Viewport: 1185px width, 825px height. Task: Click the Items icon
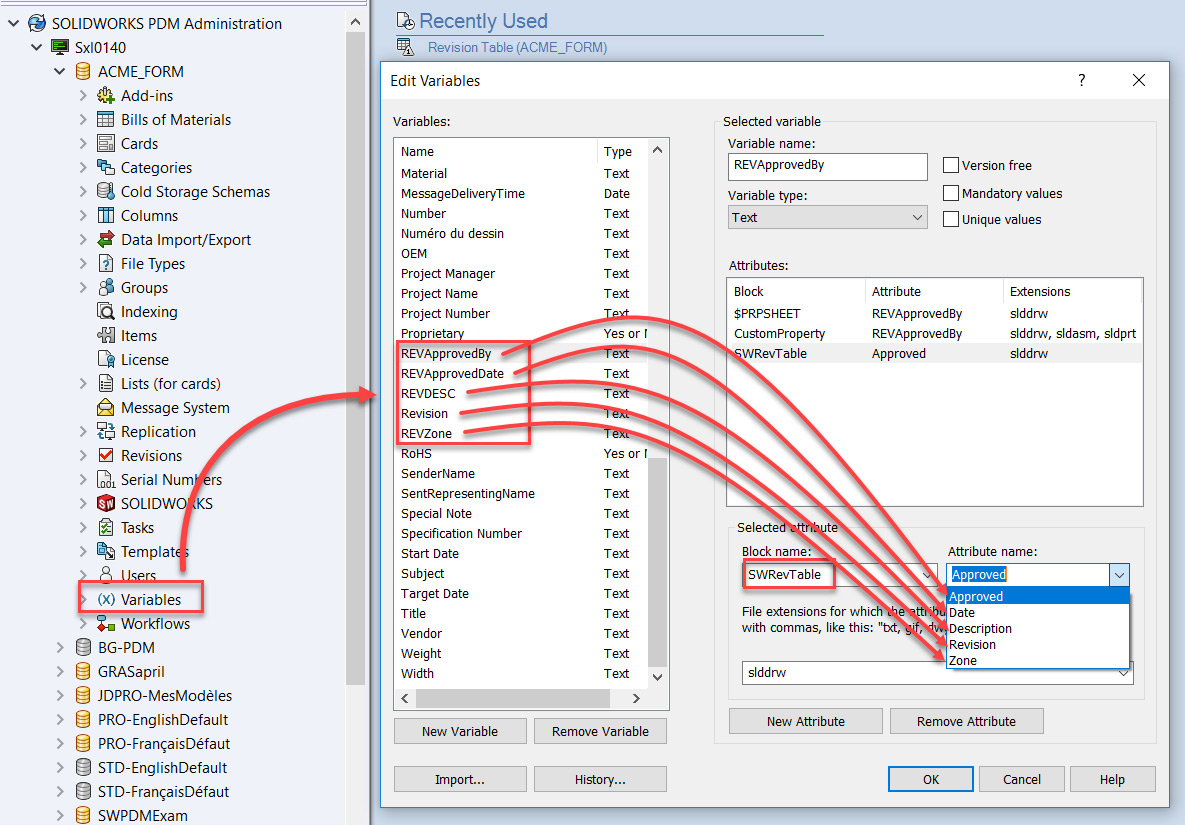click(x=106, y=335)
